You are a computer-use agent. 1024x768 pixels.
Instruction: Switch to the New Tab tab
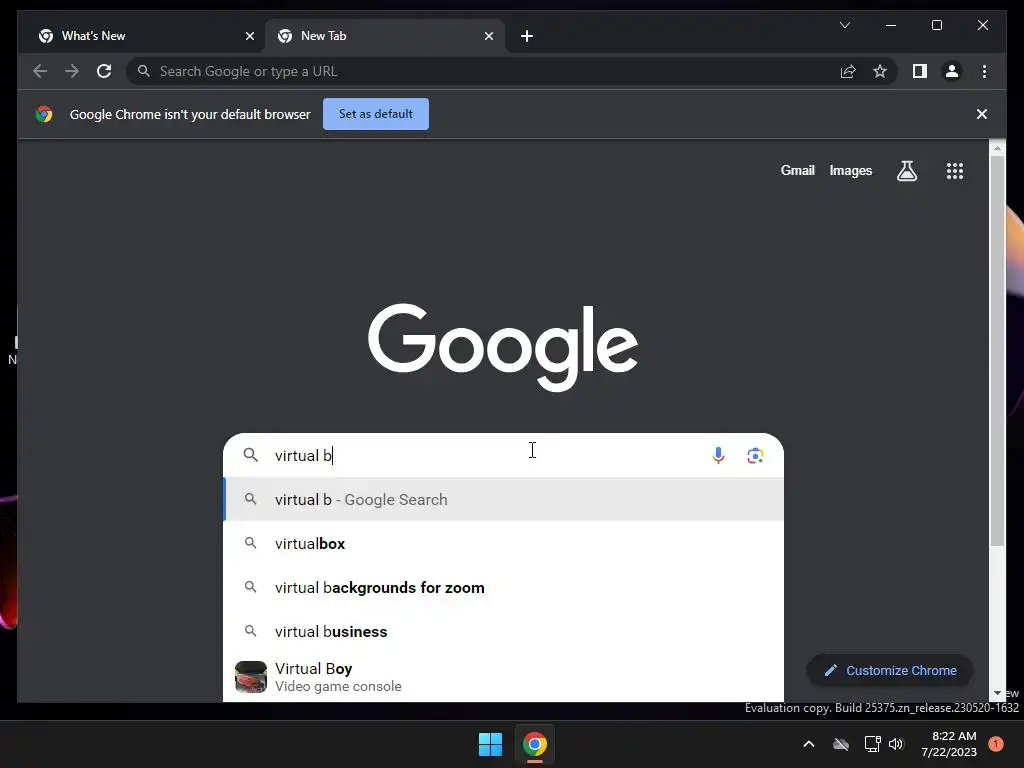click(385, 36)
